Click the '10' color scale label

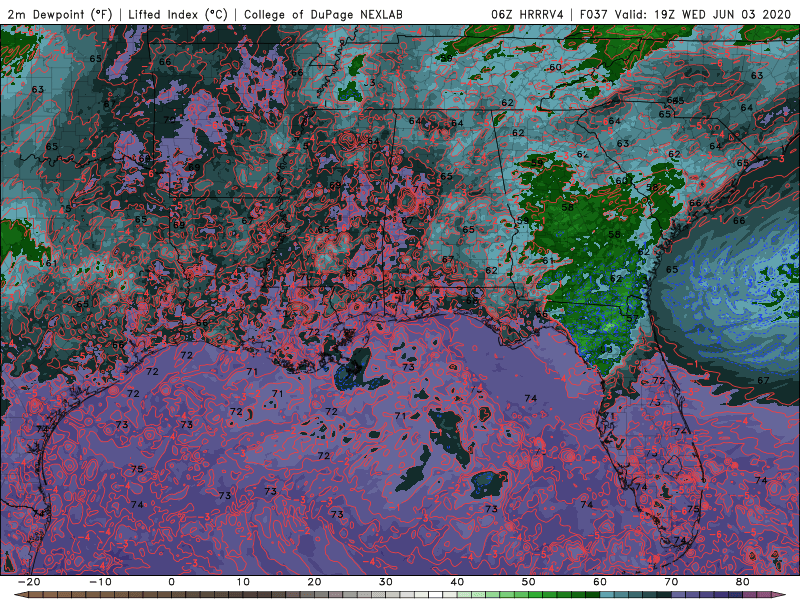tap(243, 582)
